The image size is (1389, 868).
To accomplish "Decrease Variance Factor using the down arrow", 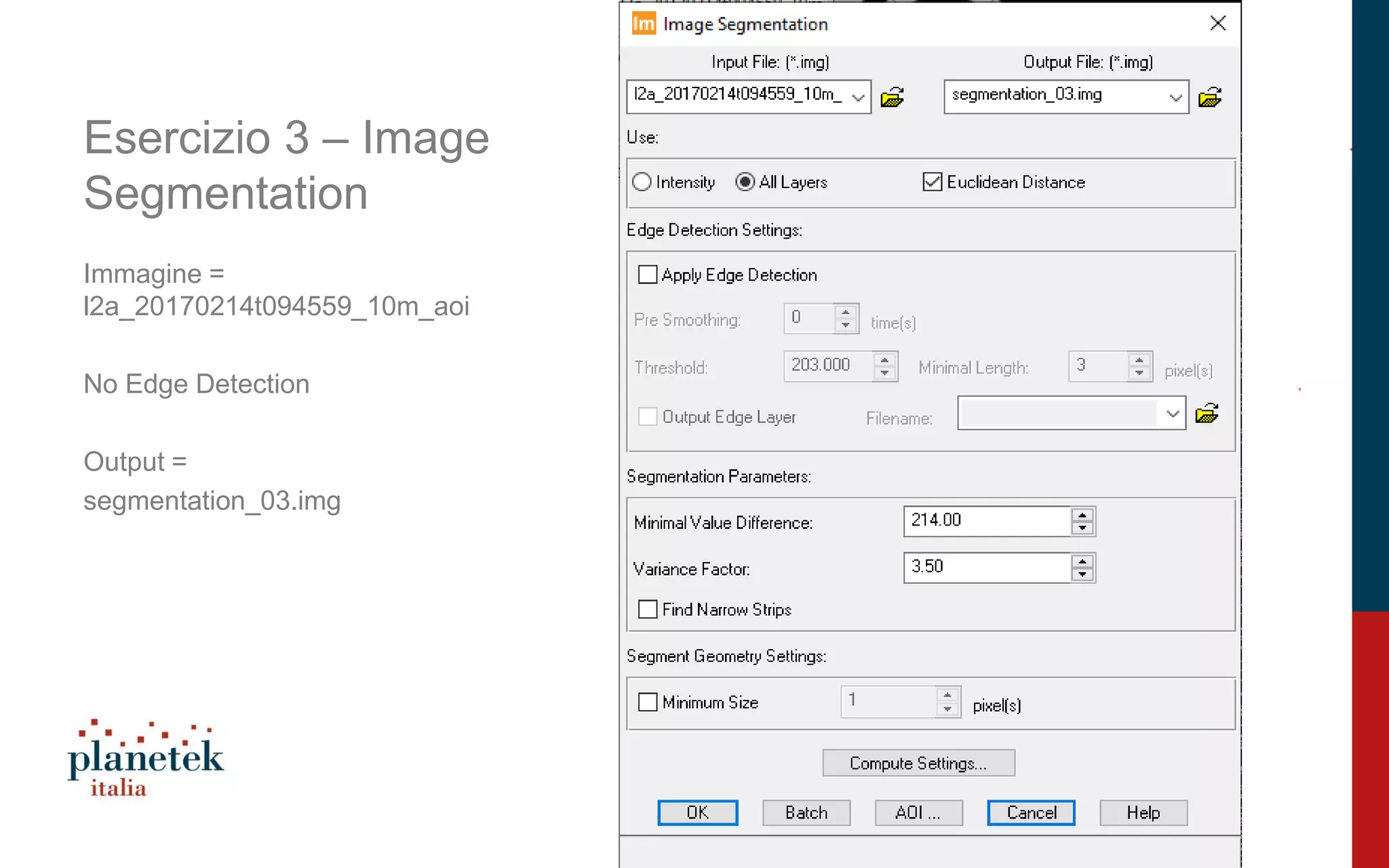I will point(1082,575).
